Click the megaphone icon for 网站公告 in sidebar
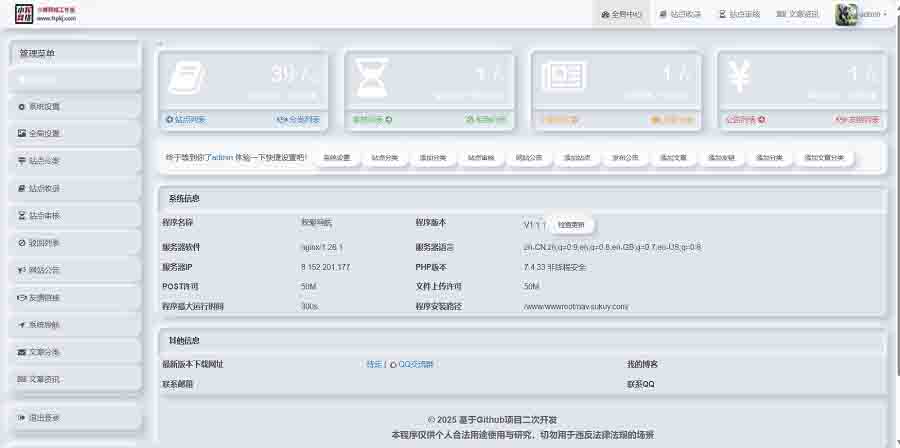900x448 pixels. click(x=22, y=270)
